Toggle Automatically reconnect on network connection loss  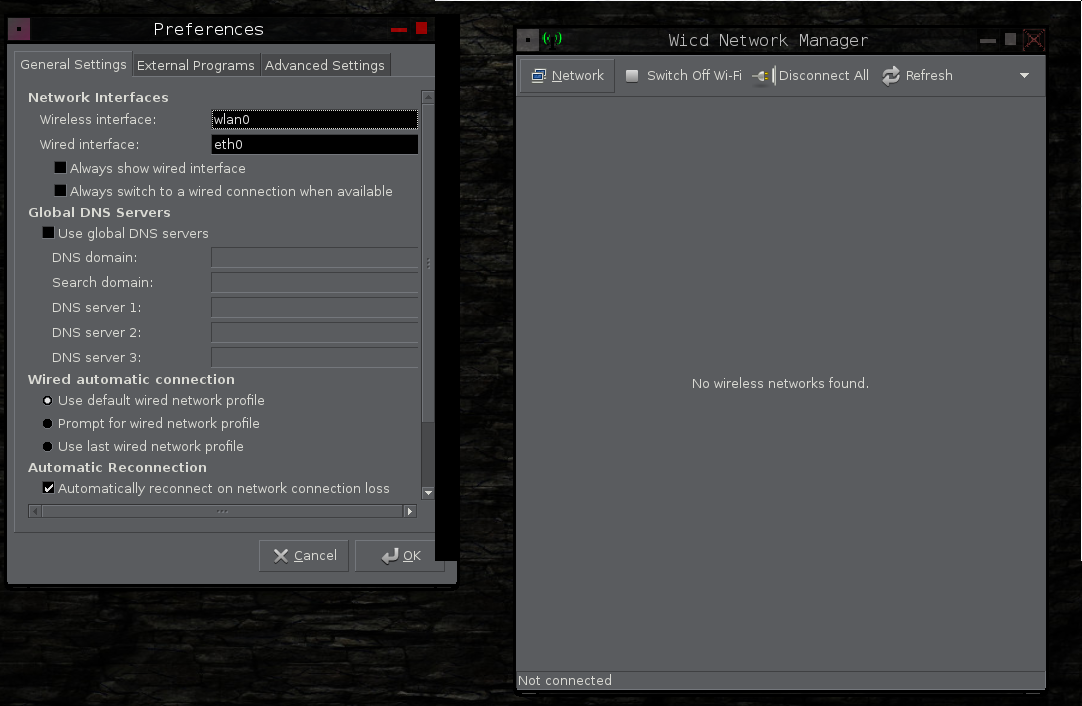pos(48,488)
